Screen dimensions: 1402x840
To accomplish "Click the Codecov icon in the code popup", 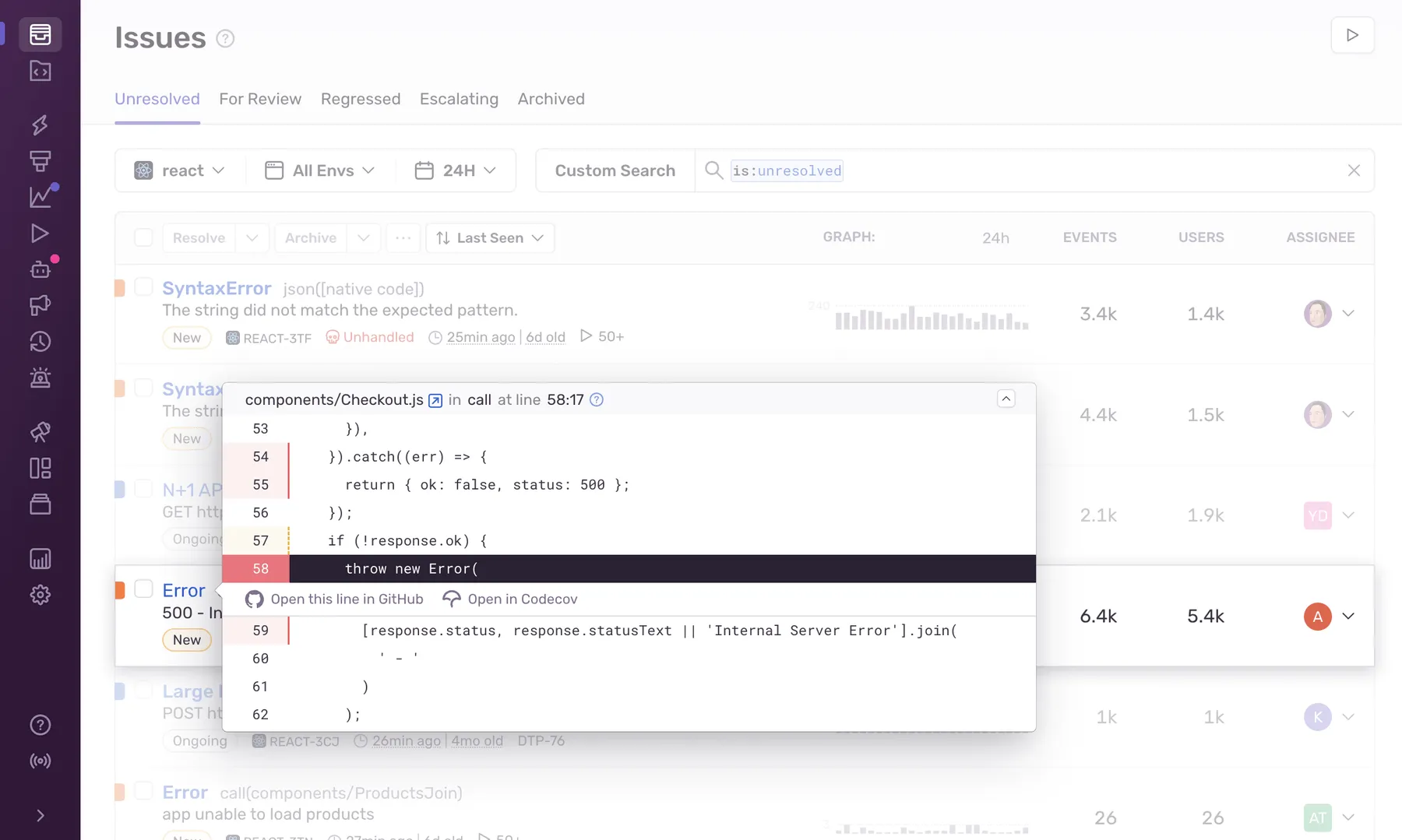I will click(x=451, y=599).
